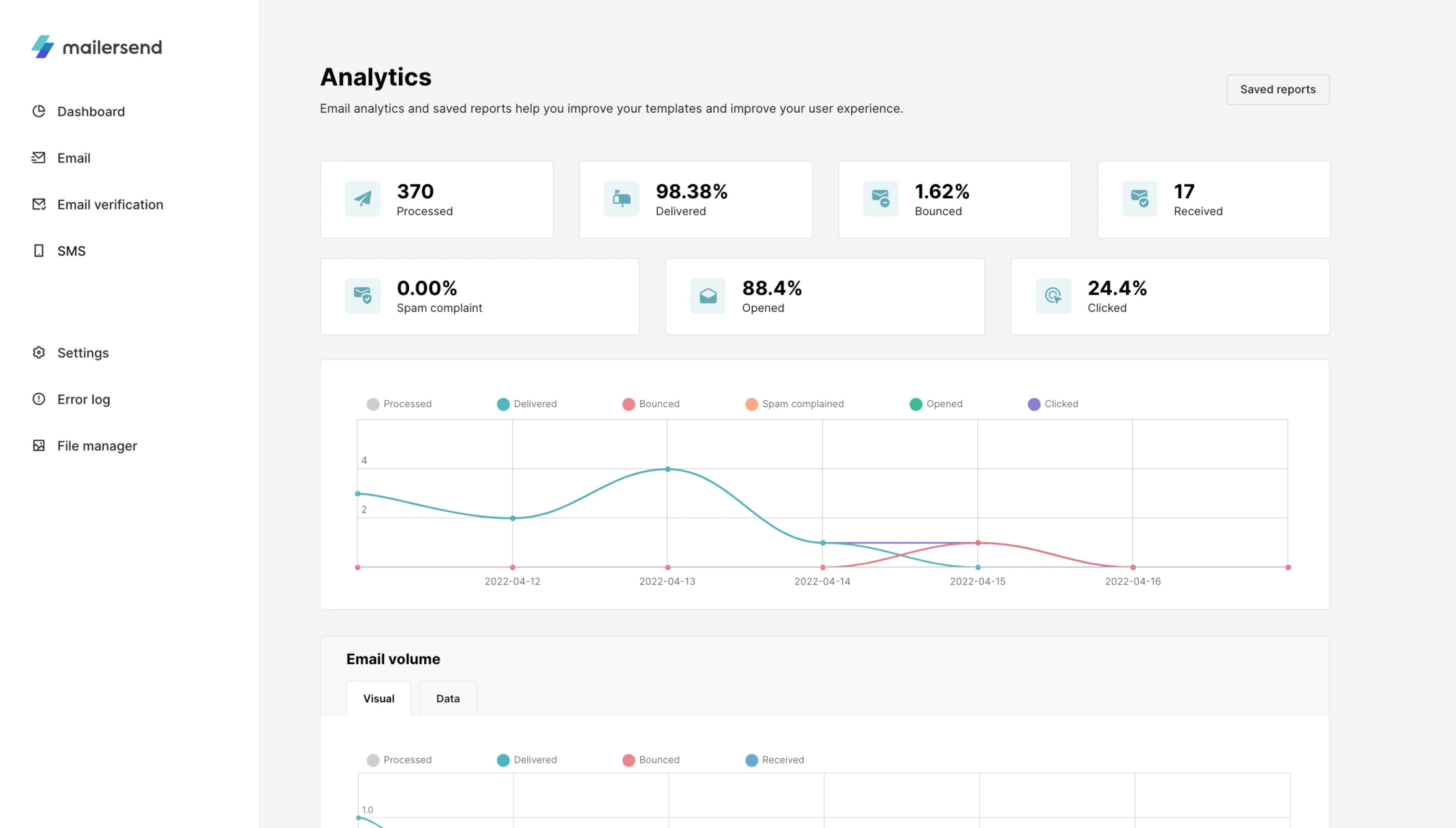The image size is (1456, 828).
Task: Click the 2022-04-14 axis date label
Action: (822, 581)
